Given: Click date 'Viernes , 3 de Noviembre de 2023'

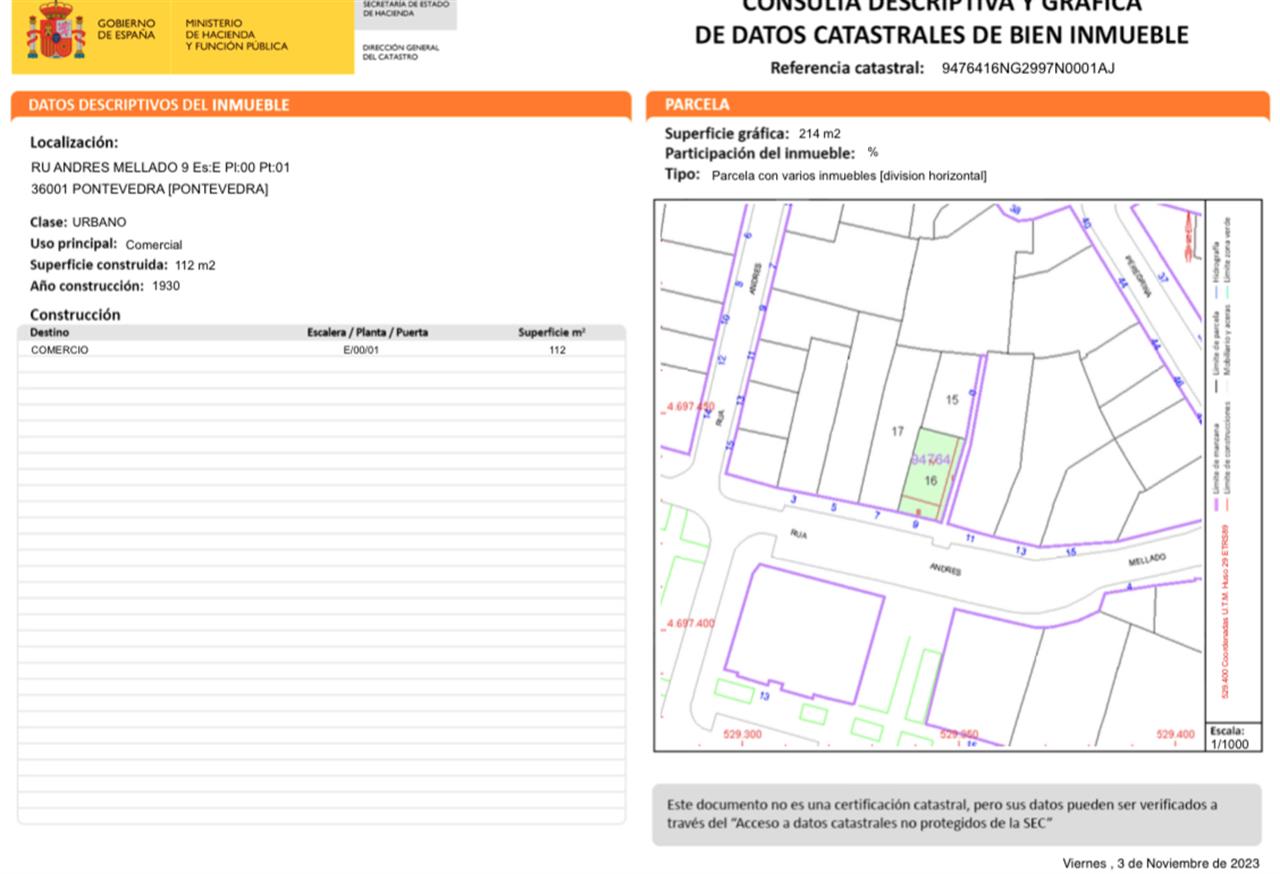Looking at the screenshot, I should pyautogui.click(x=1161, y=863).
